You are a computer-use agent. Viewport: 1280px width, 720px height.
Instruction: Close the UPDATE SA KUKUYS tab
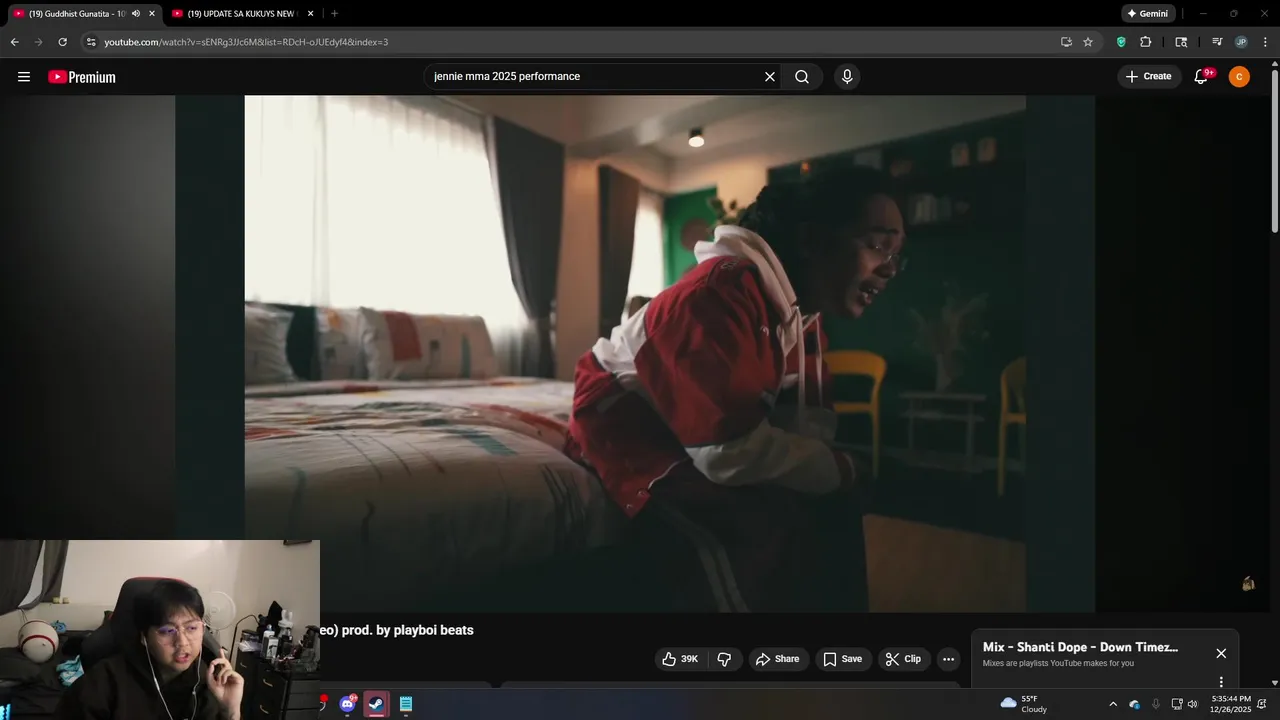[x=310, y=14]
